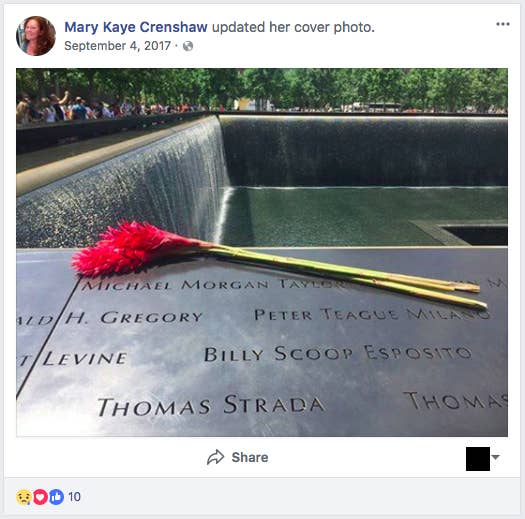Click the black square profile selector
This screenshot has height=519, width=525.
click(478, 459)
